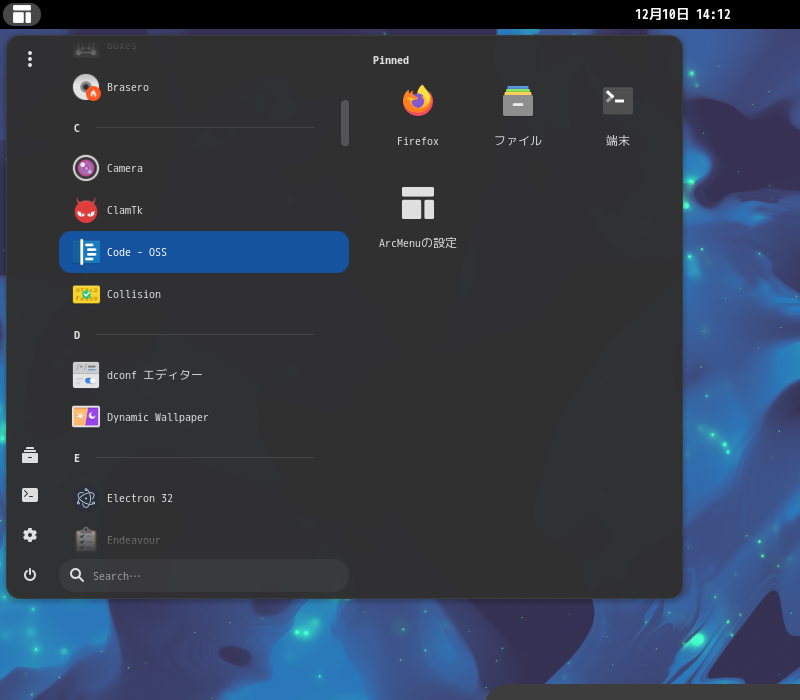800x700 pixels.
Task: Focus the Search… input field
Action: tap(204, 576)
